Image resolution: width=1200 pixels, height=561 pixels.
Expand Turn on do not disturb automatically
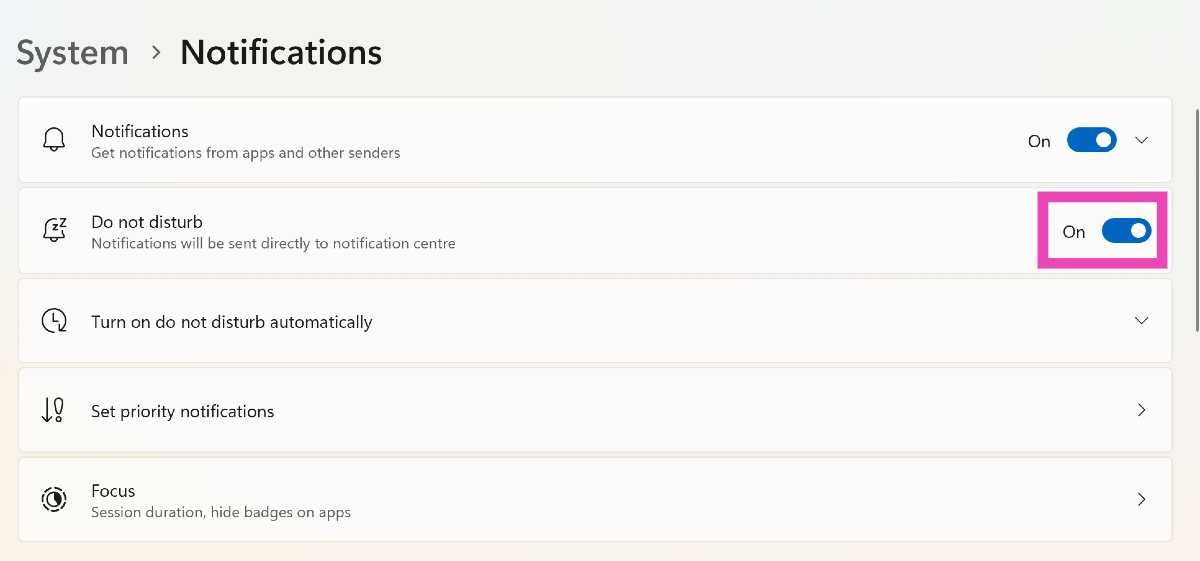(x=1142, y=321)
